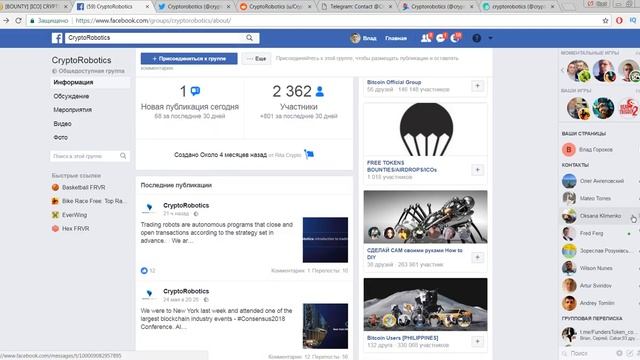640x360 pixels.
Task: Click the magnifier icon in group search
Action: point(123,156)
